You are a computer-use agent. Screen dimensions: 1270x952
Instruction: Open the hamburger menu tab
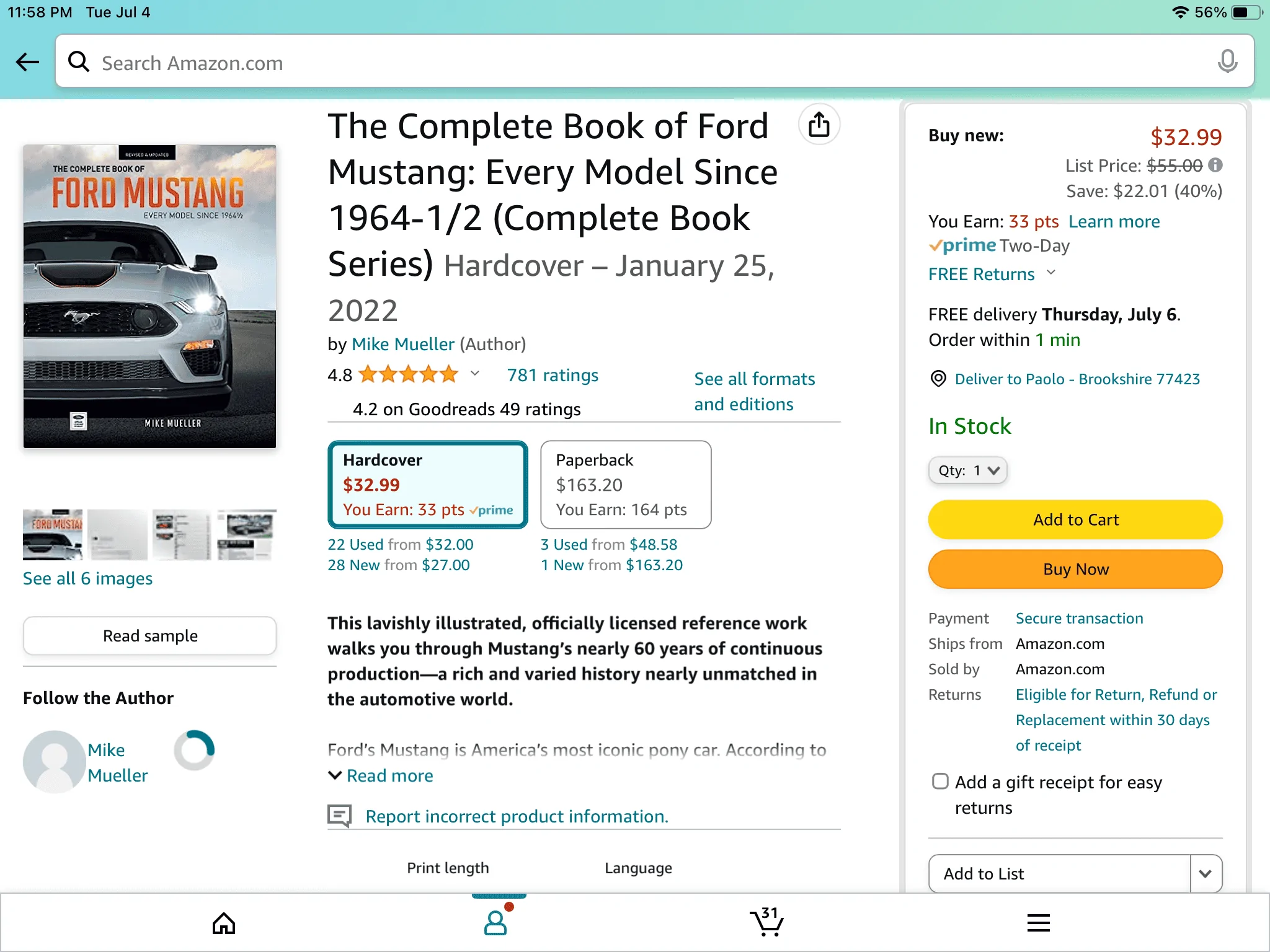click(1038, 923)
